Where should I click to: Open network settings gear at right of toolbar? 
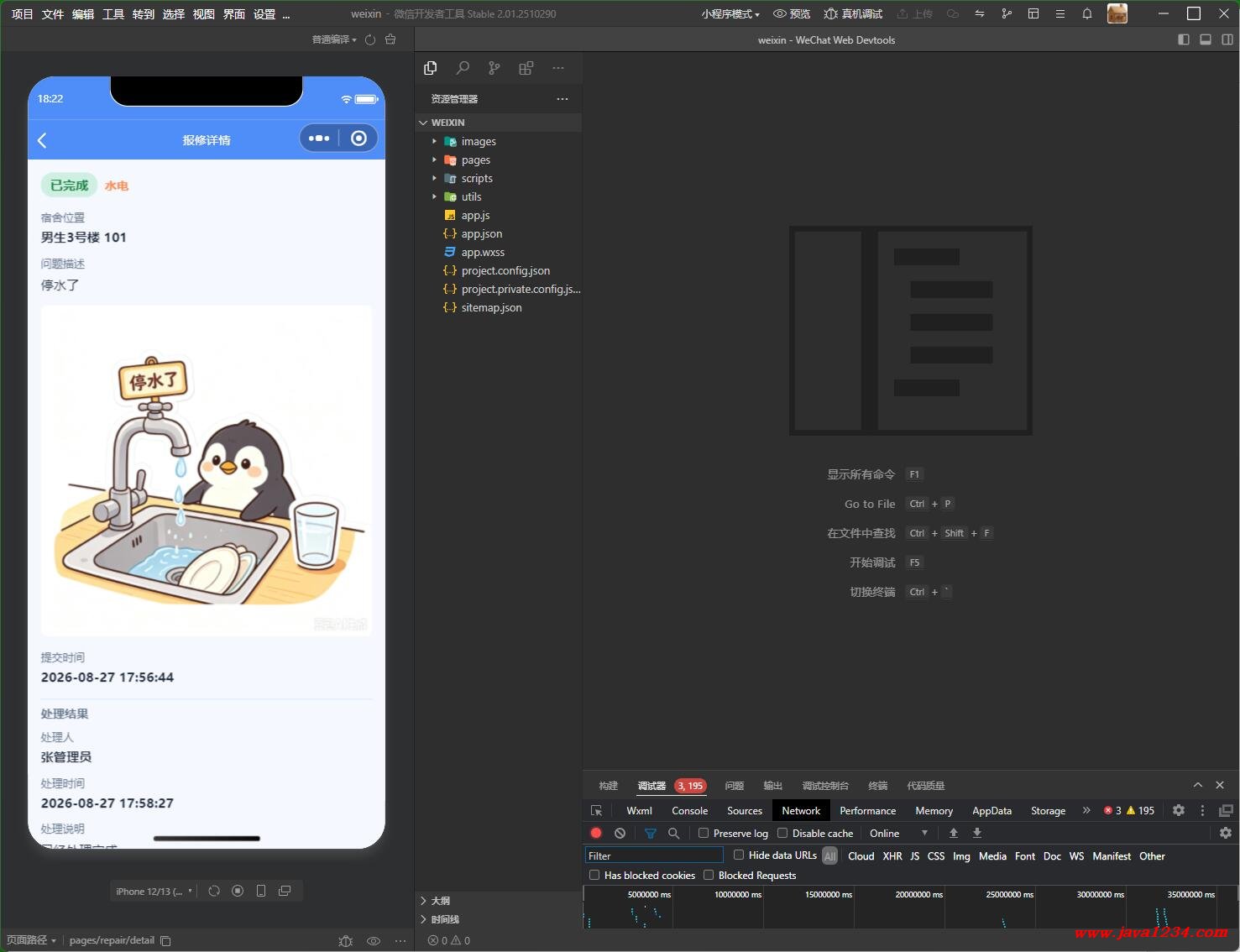pos(1226,833)
